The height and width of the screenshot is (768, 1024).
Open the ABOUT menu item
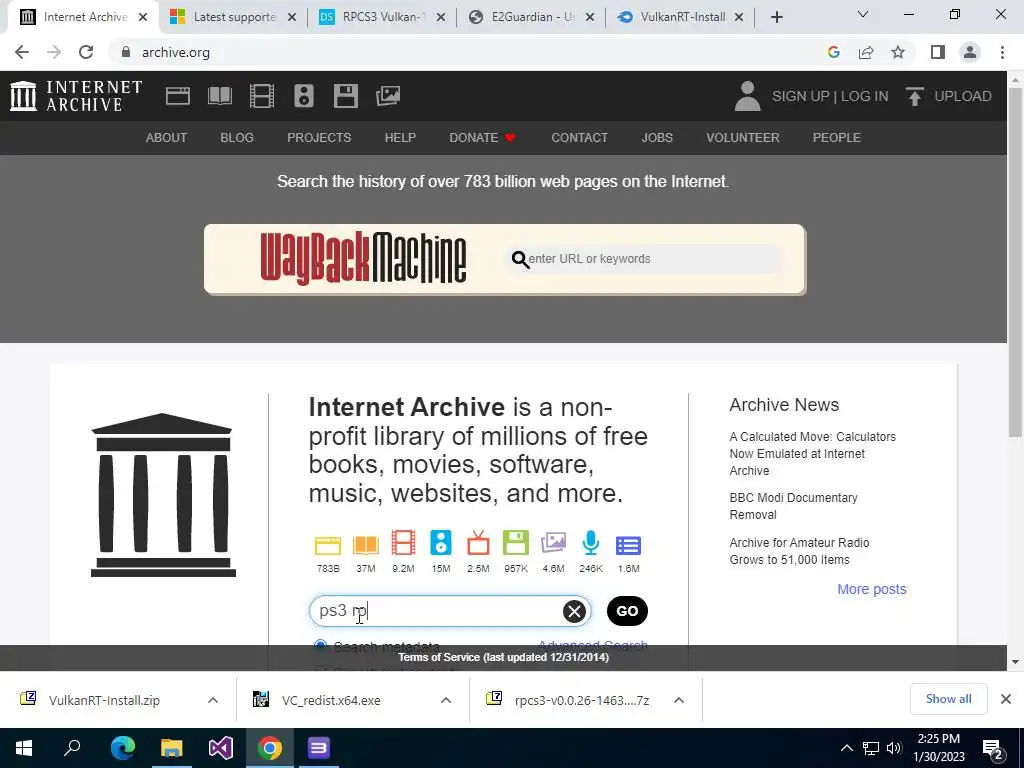tap(167, 138)
